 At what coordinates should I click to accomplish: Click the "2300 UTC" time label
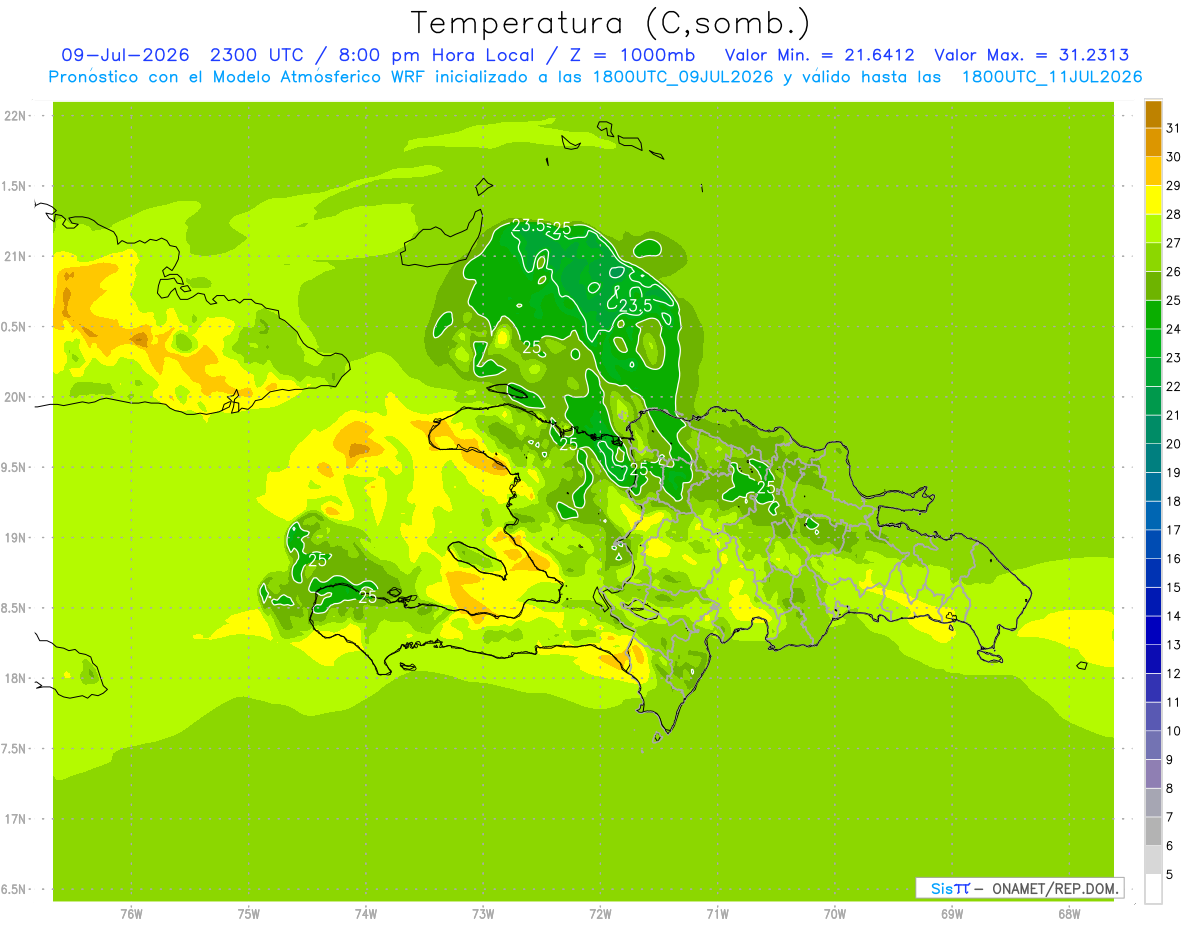pos(257,55)
